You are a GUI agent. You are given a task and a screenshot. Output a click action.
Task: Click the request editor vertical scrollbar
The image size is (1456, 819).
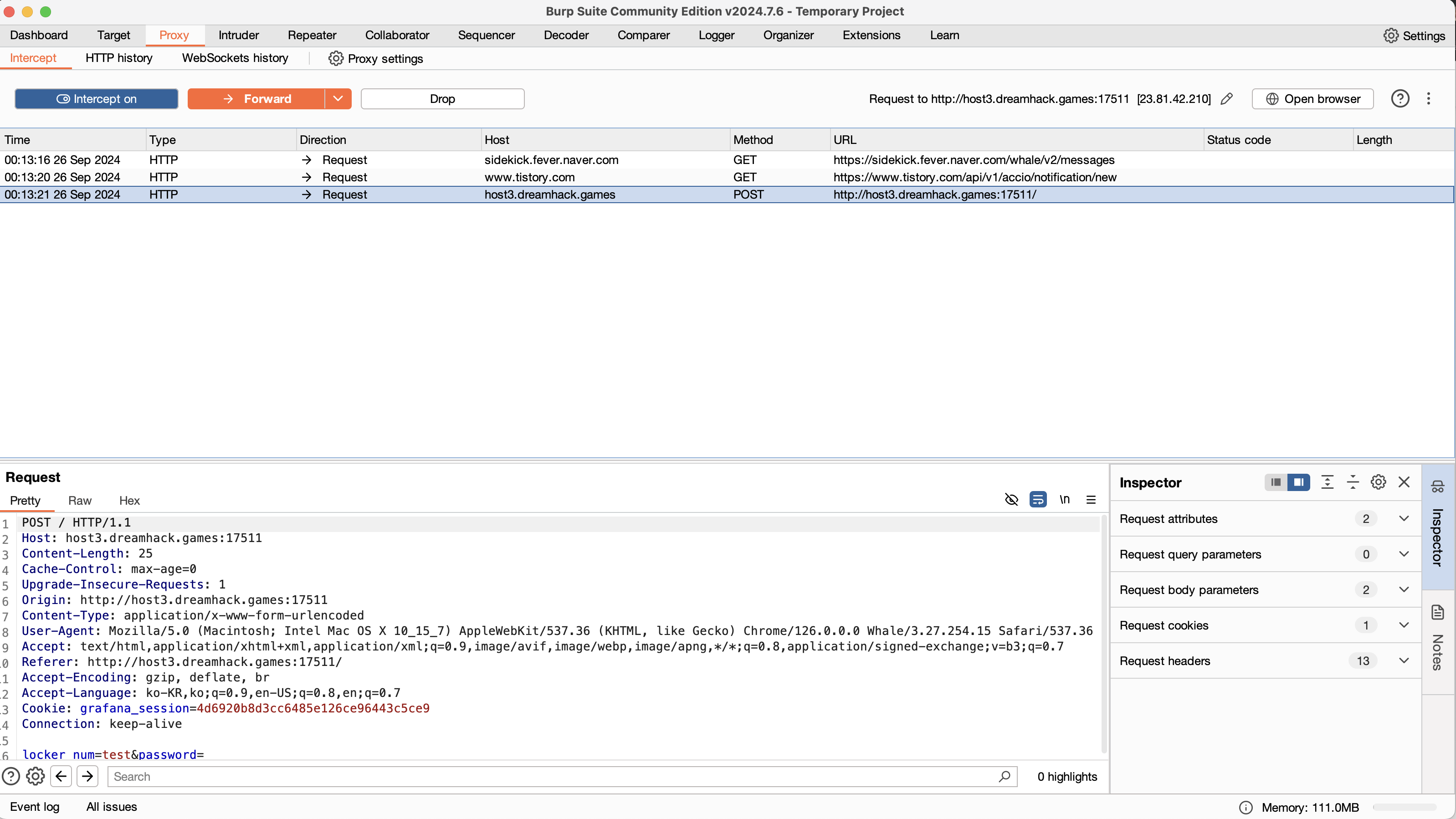(1103, 633)
